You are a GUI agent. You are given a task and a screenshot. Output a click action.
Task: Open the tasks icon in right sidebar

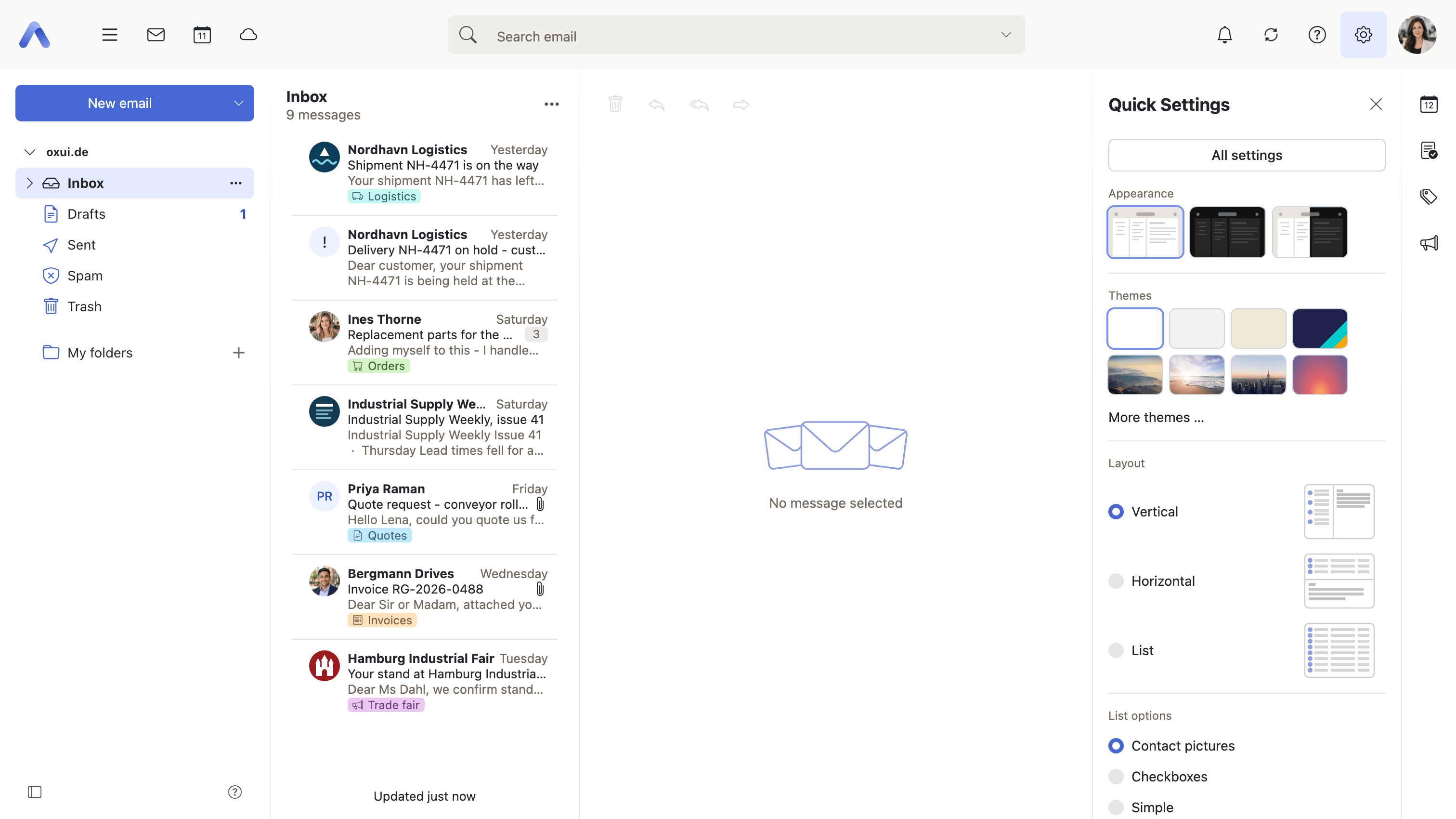[1428, 150]
